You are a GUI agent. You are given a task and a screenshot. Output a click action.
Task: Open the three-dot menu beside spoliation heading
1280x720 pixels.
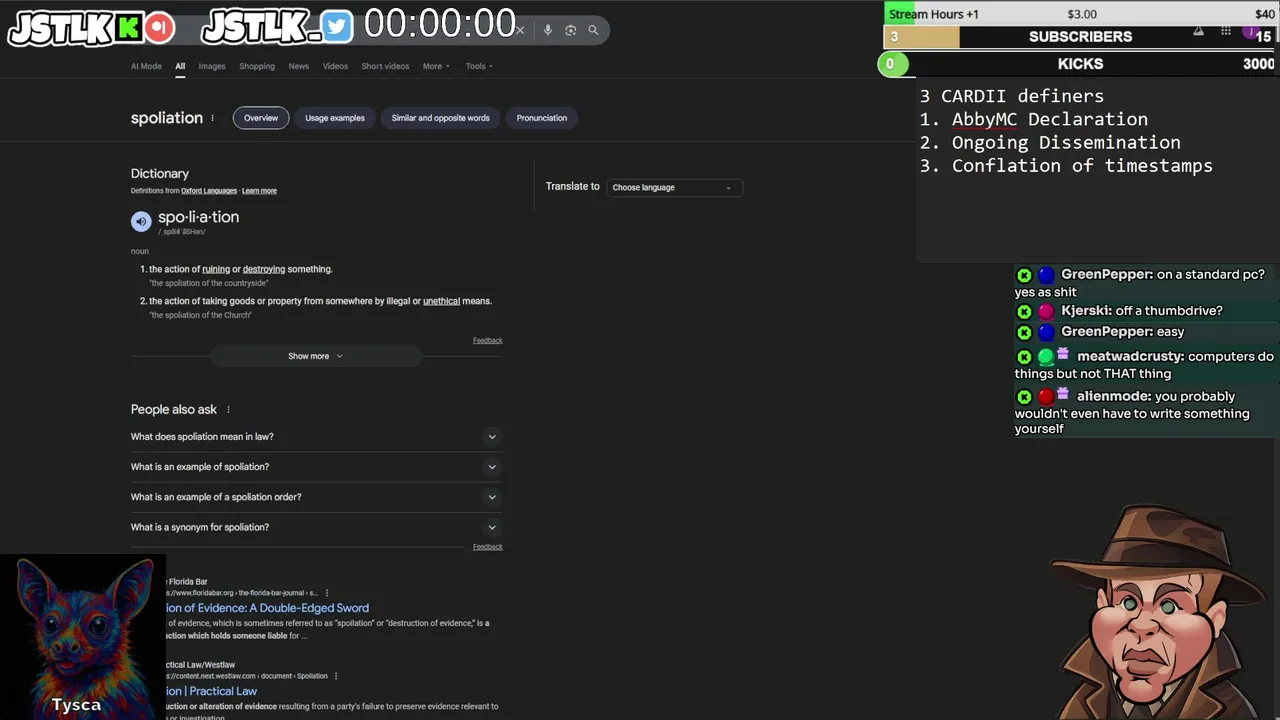click(x=212, y=118)
